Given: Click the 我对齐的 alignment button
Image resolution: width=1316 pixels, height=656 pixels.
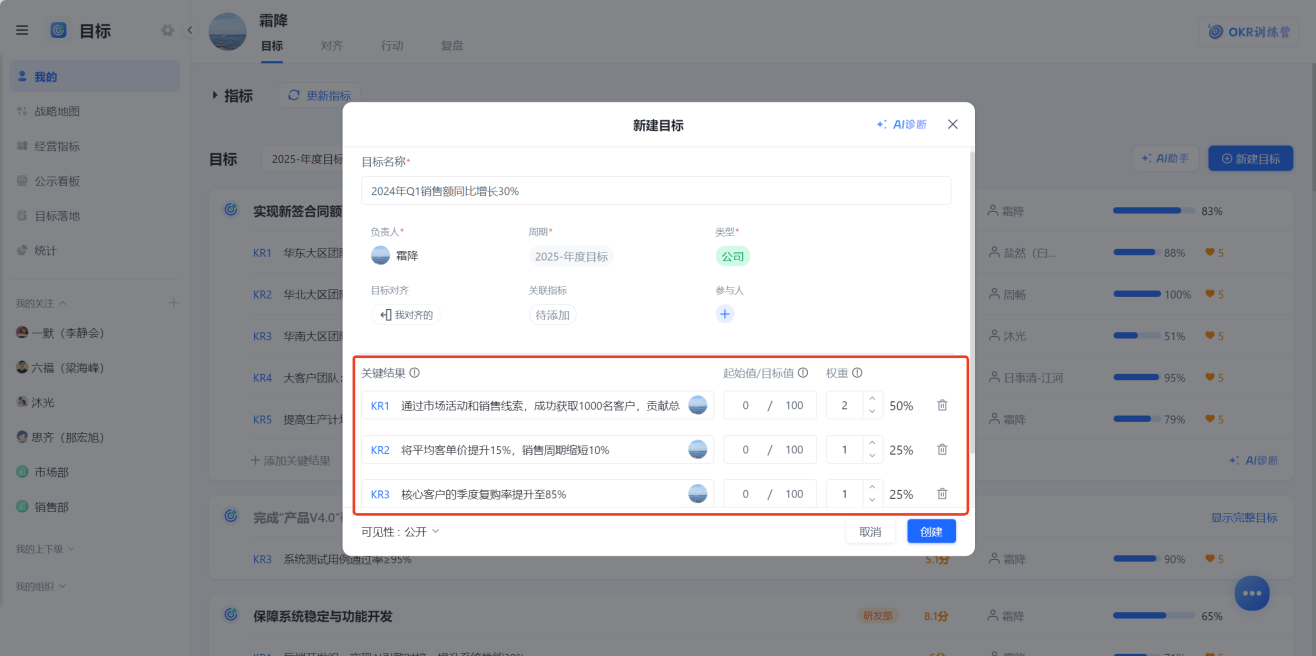Looking at the screenshot, I should pos(406,314).
